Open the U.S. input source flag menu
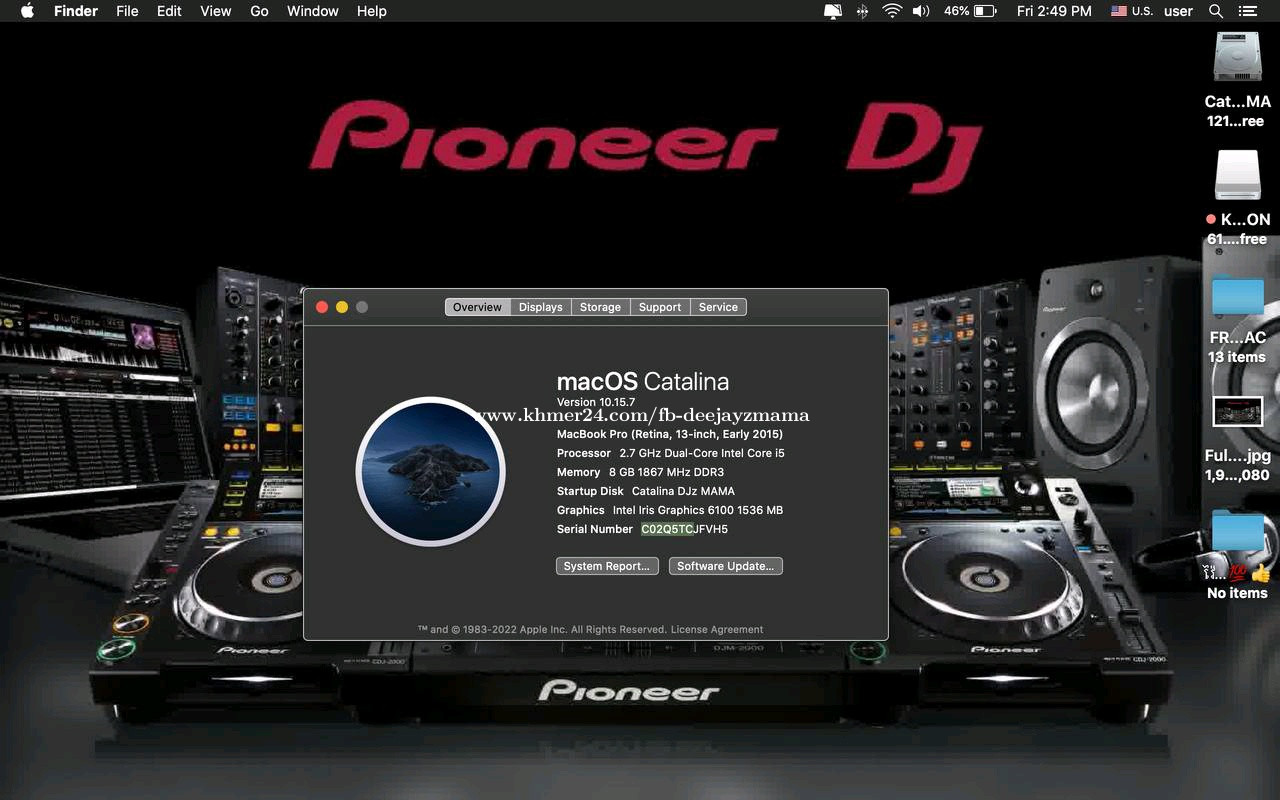Image resolution: width=1280 pixels, height=800 pixels. click(x=1132, y=11)
